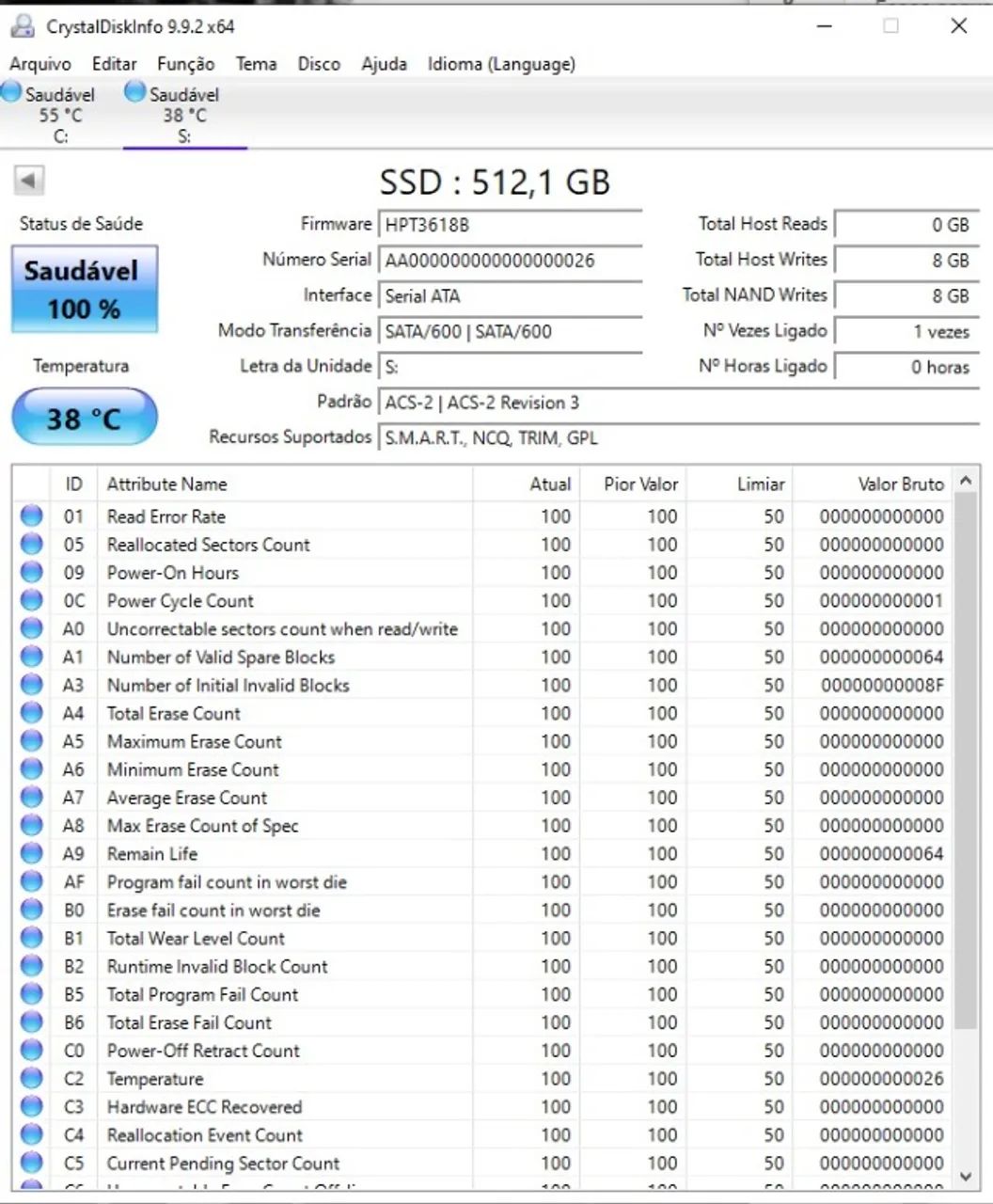This screenshot has width=993, height=1204.
Task: Click the status circle of Power Cycle Count
Action: (32, 600)
